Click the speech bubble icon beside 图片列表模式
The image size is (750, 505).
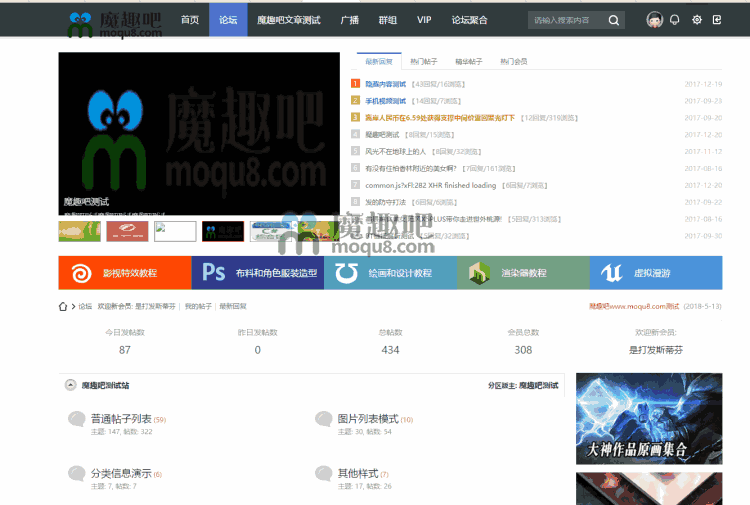(x=323, y=419)
